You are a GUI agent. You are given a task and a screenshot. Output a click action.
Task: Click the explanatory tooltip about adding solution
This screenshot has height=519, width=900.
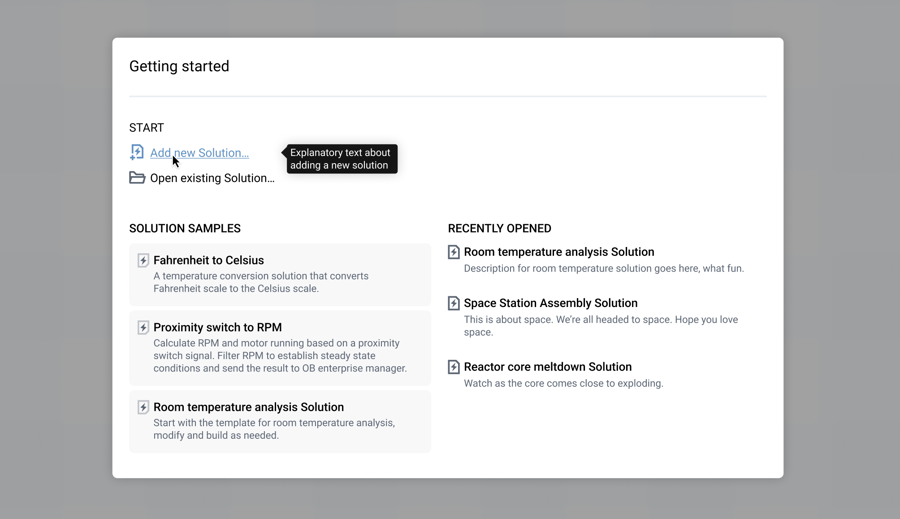(341, 159)
